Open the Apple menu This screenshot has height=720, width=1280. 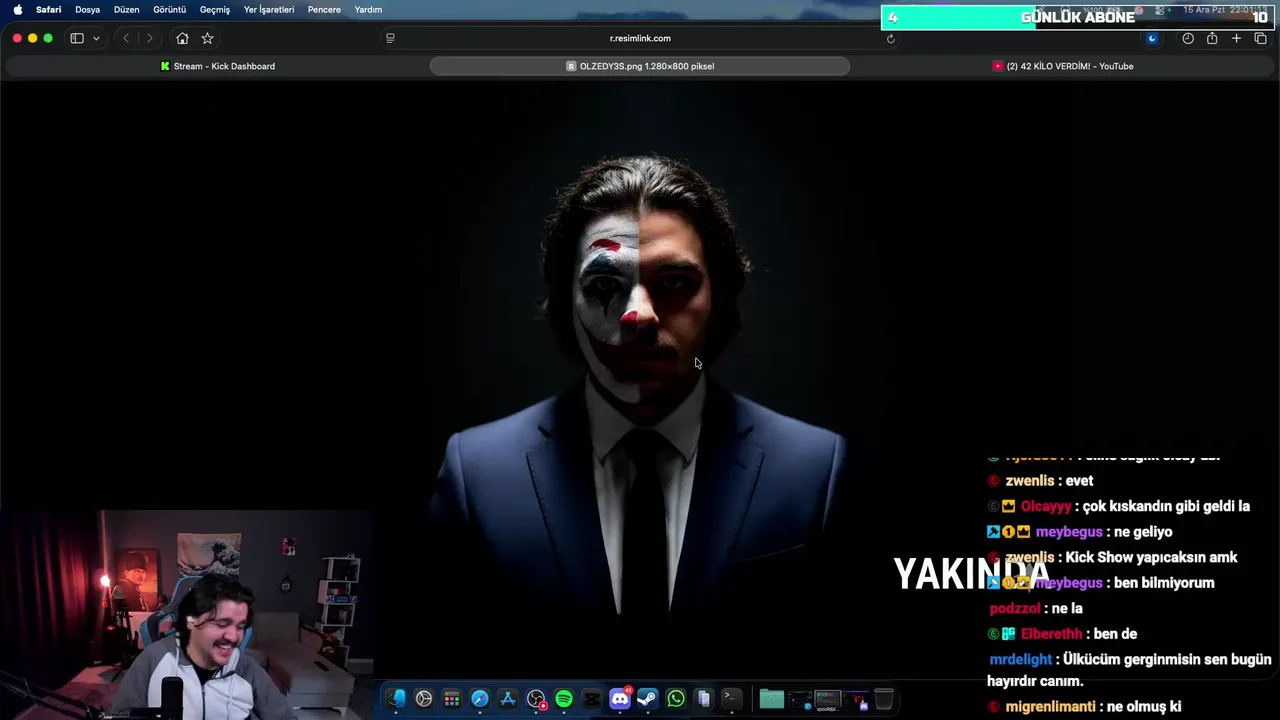pyautogui.click(x=17, y=9)
